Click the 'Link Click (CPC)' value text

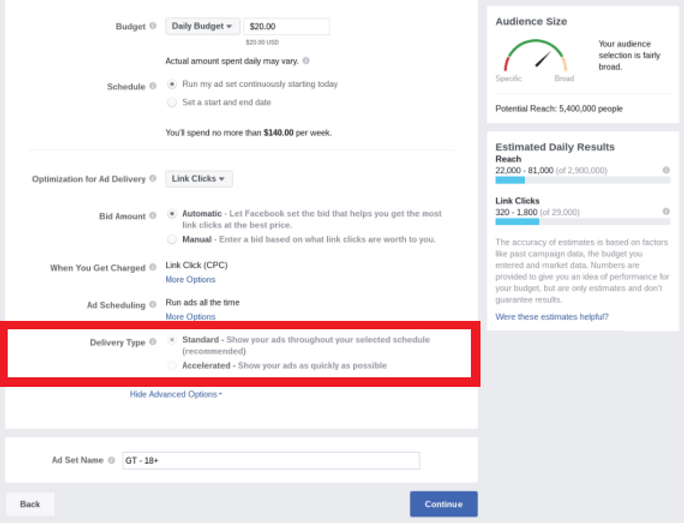click(196, 265)
